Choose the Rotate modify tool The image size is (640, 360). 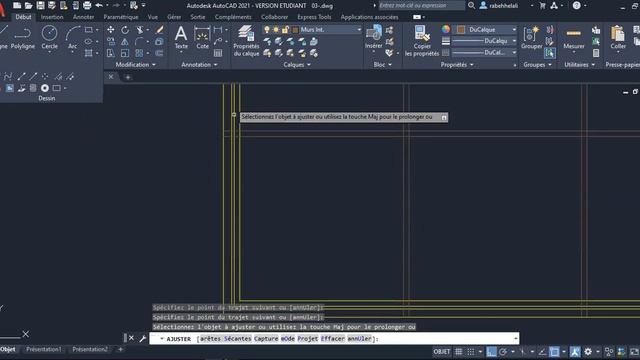click(x=125, y=30)
